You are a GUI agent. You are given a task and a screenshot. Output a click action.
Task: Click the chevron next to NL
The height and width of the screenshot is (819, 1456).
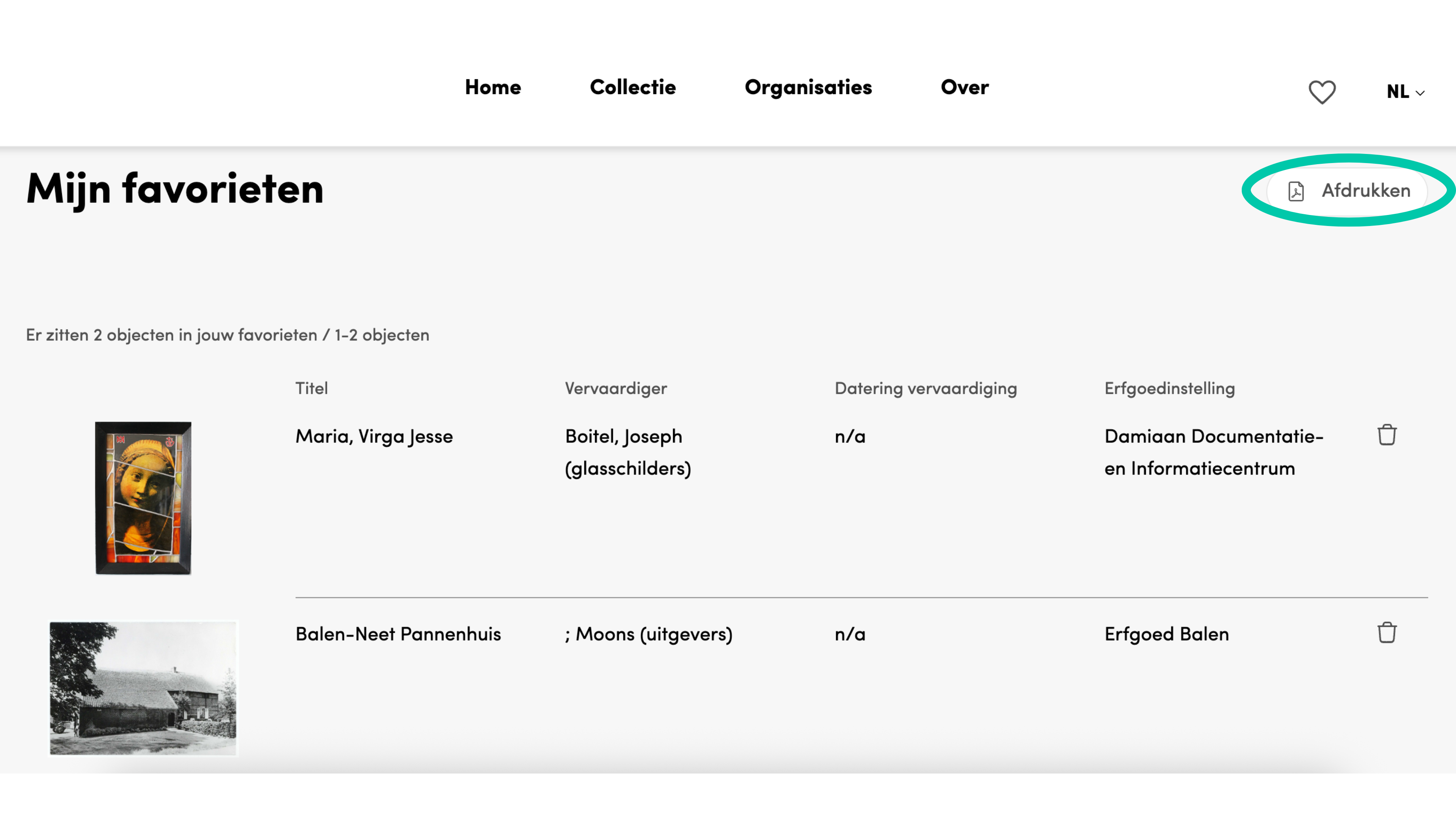pyautogui.click(x=1420, y=93)
